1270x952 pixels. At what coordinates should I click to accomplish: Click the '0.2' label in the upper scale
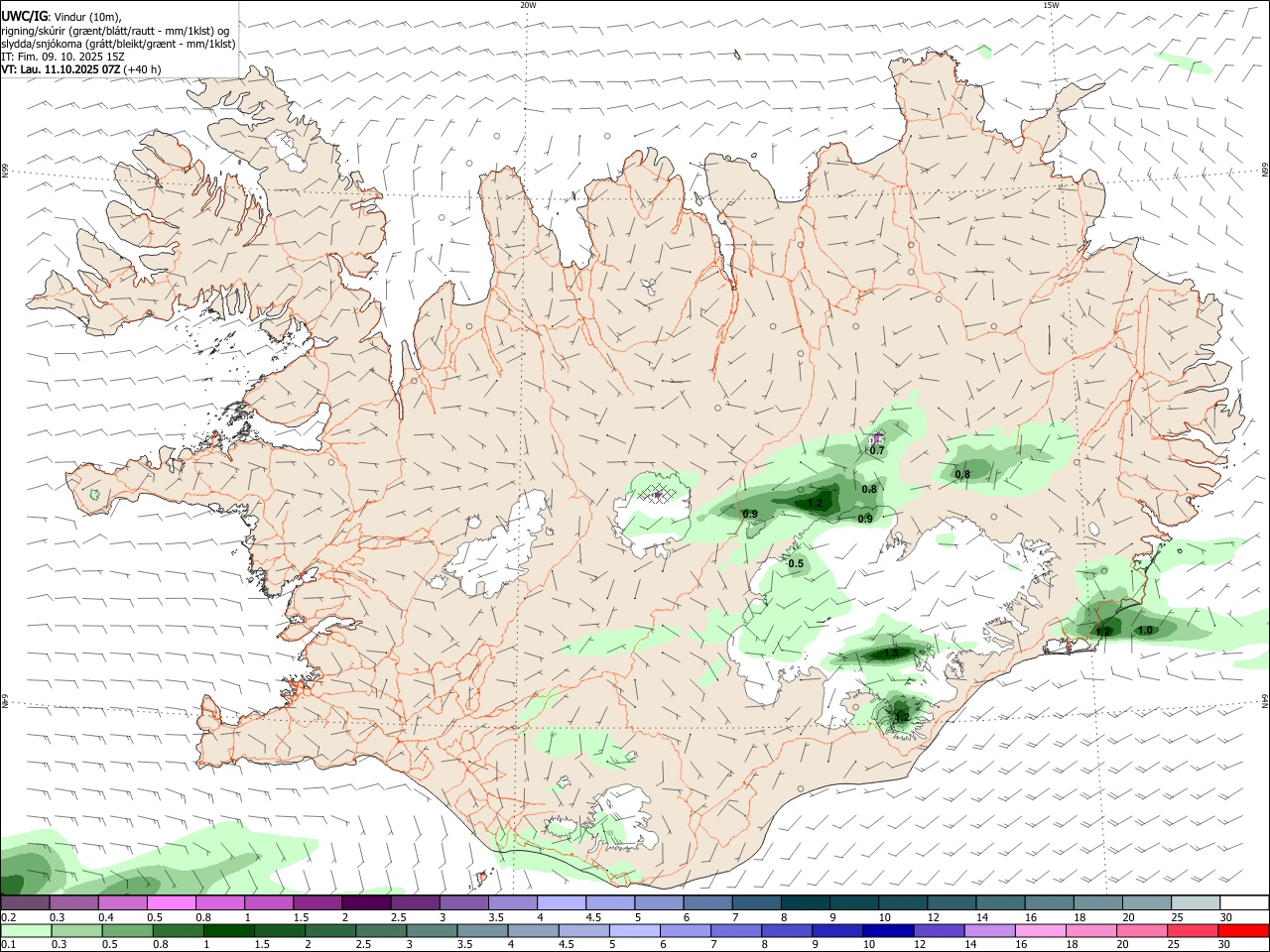(8, 917)
